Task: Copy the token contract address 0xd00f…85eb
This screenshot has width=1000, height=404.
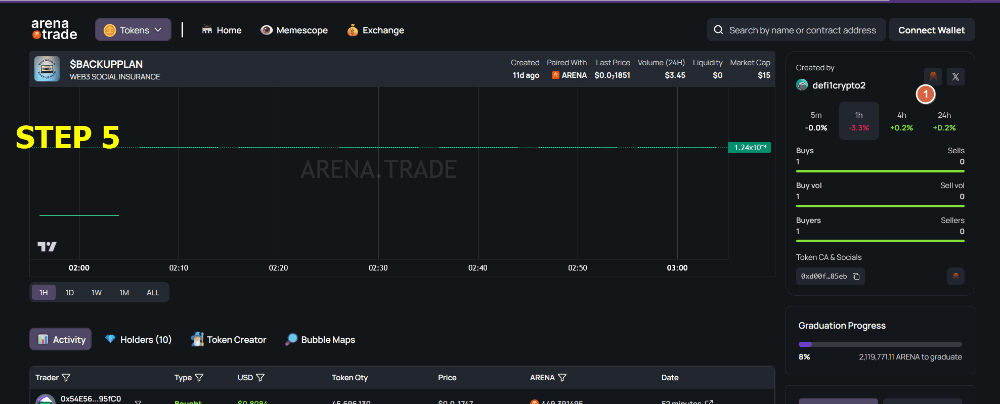Action: (x=857, y=276)
